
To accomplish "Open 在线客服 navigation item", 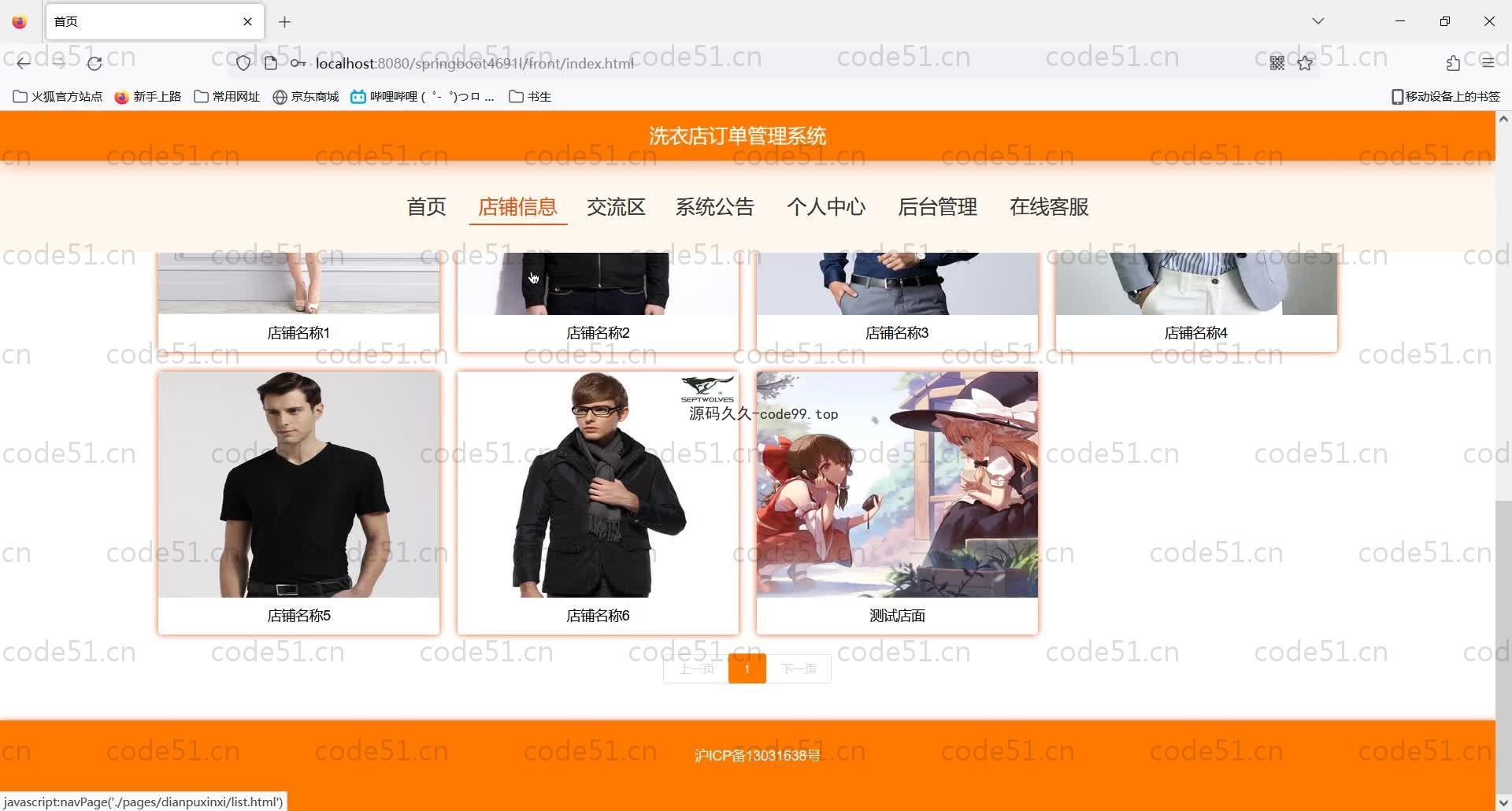I will (x=1049, y=207).
